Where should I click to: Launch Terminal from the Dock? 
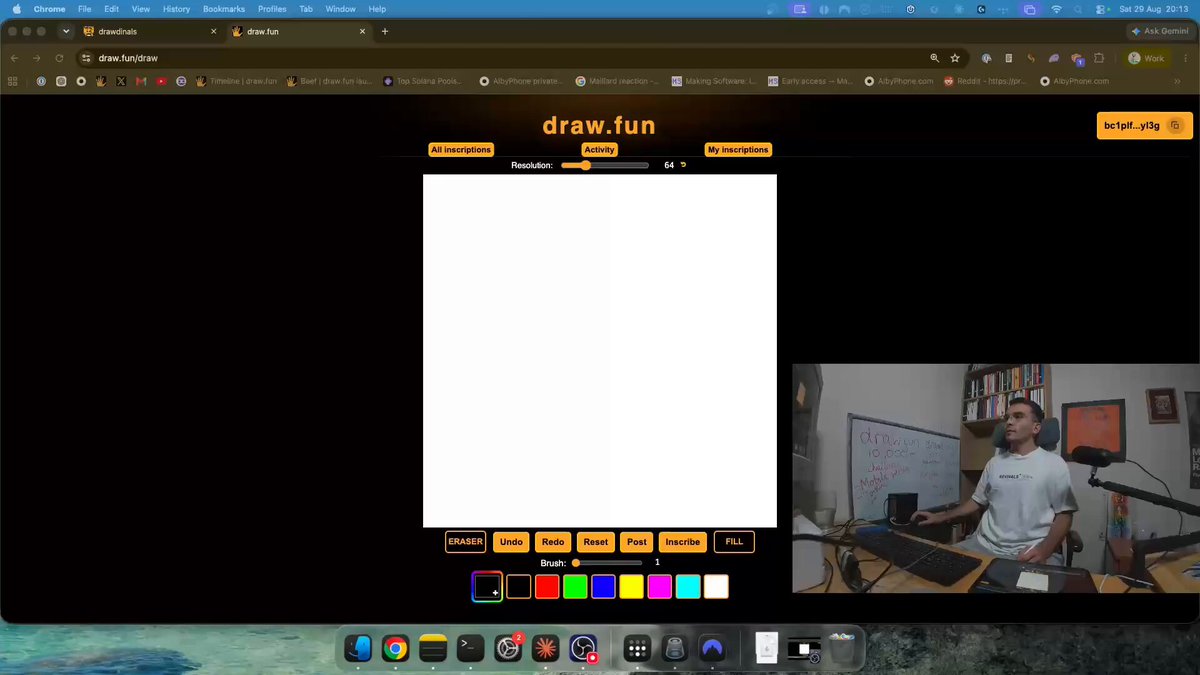[470, 648]
